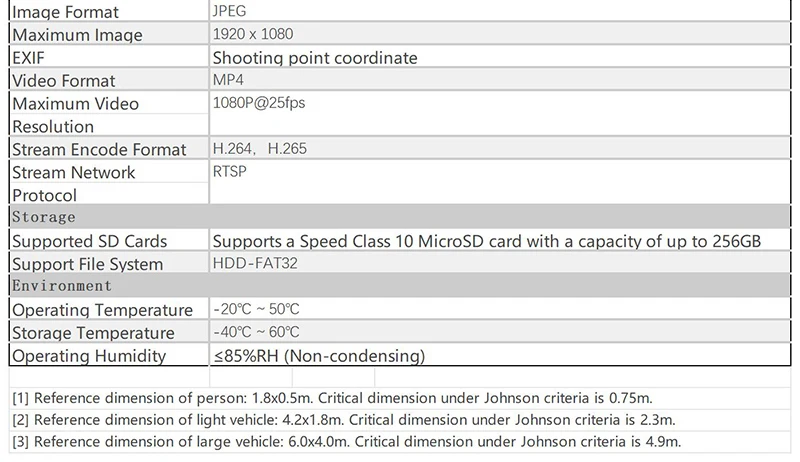Image resolution: width=800 pixels, height=462 pixels.
Task: Click the Storage Temperature range value
Action: [x=256, y=332]
